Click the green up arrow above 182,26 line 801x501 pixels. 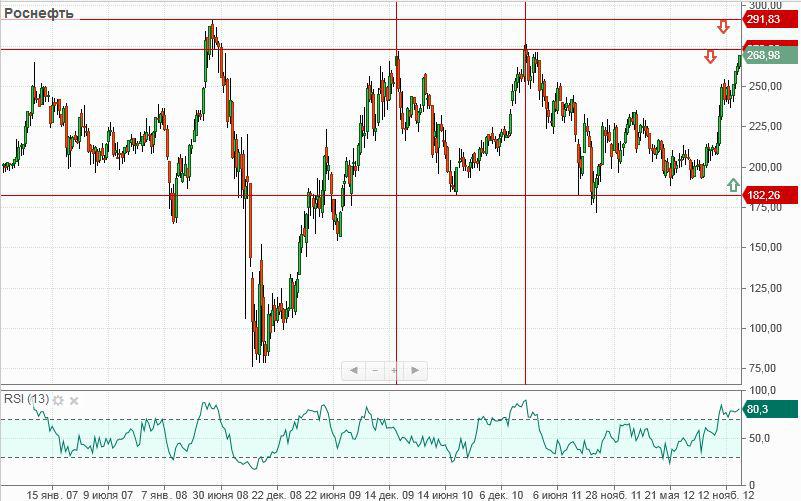pos(733,185)
